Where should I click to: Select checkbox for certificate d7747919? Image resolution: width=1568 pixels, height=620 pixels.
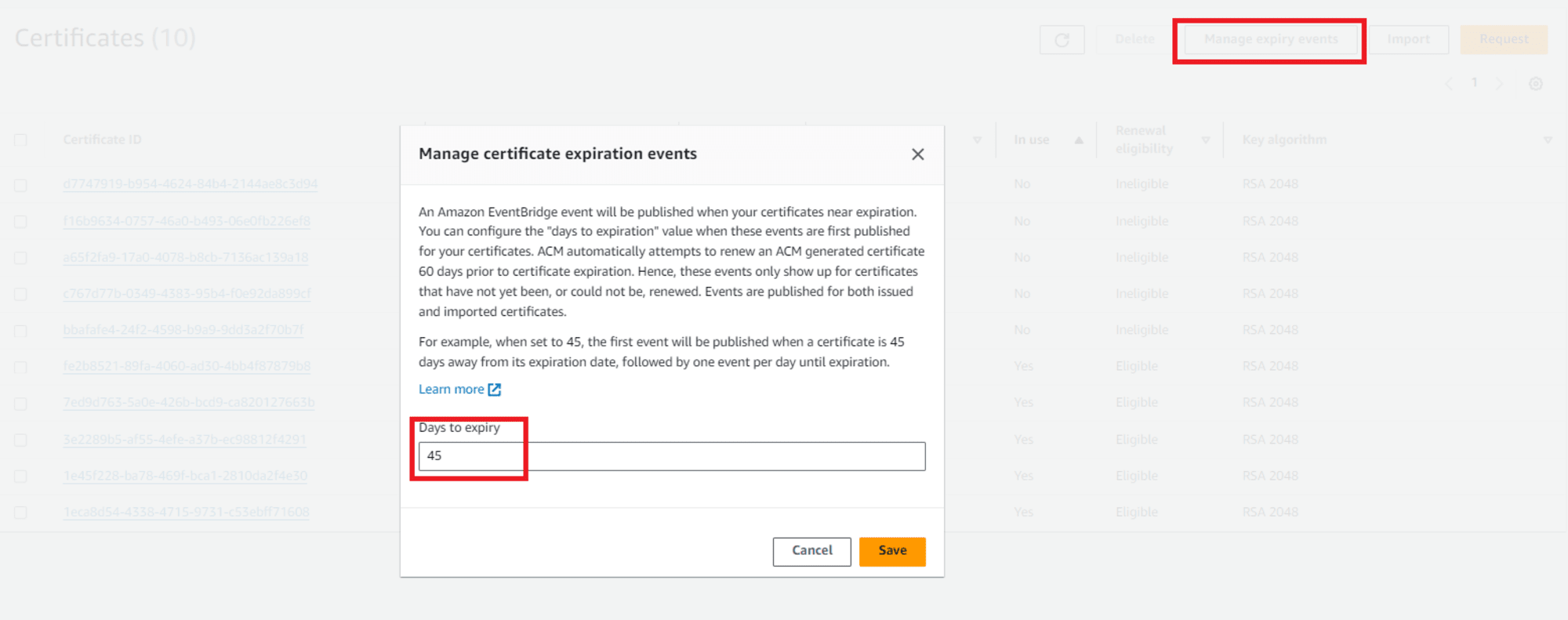(x=20, y=185)
